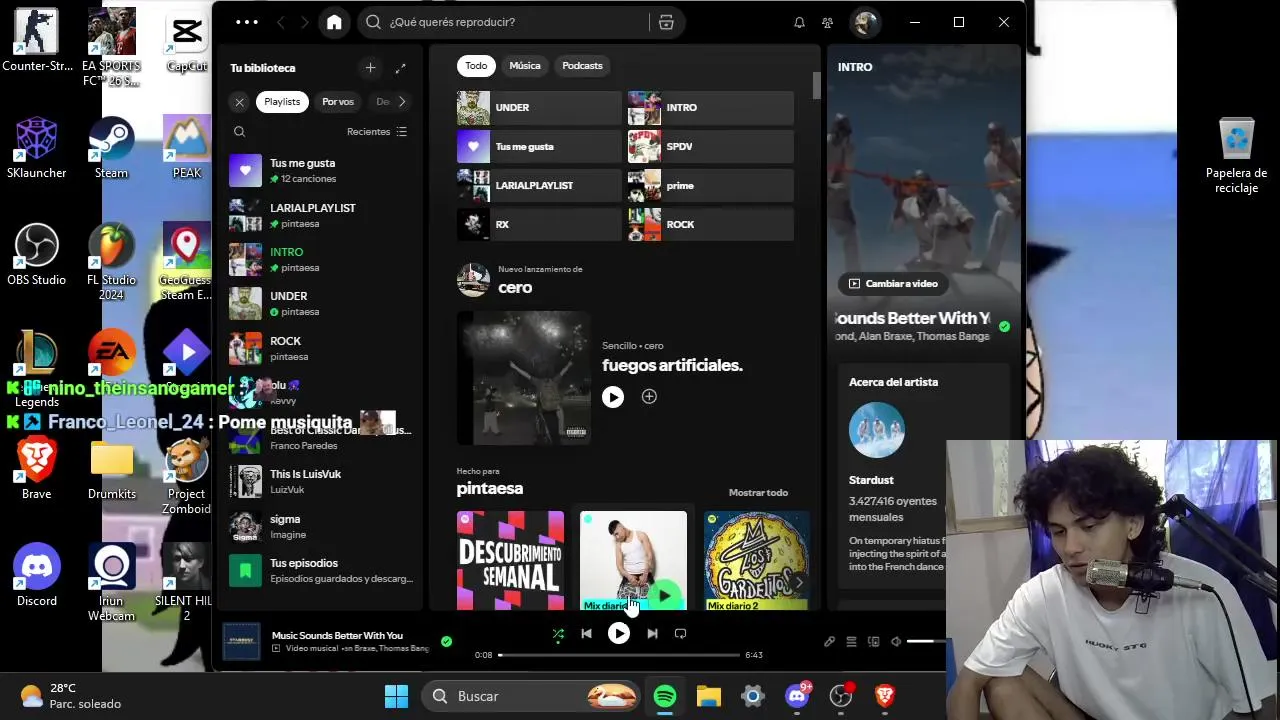This screenshot has width=1280, height=720.
Task: Play 'fuegos artificiales.' single
Action: (613, 397)
